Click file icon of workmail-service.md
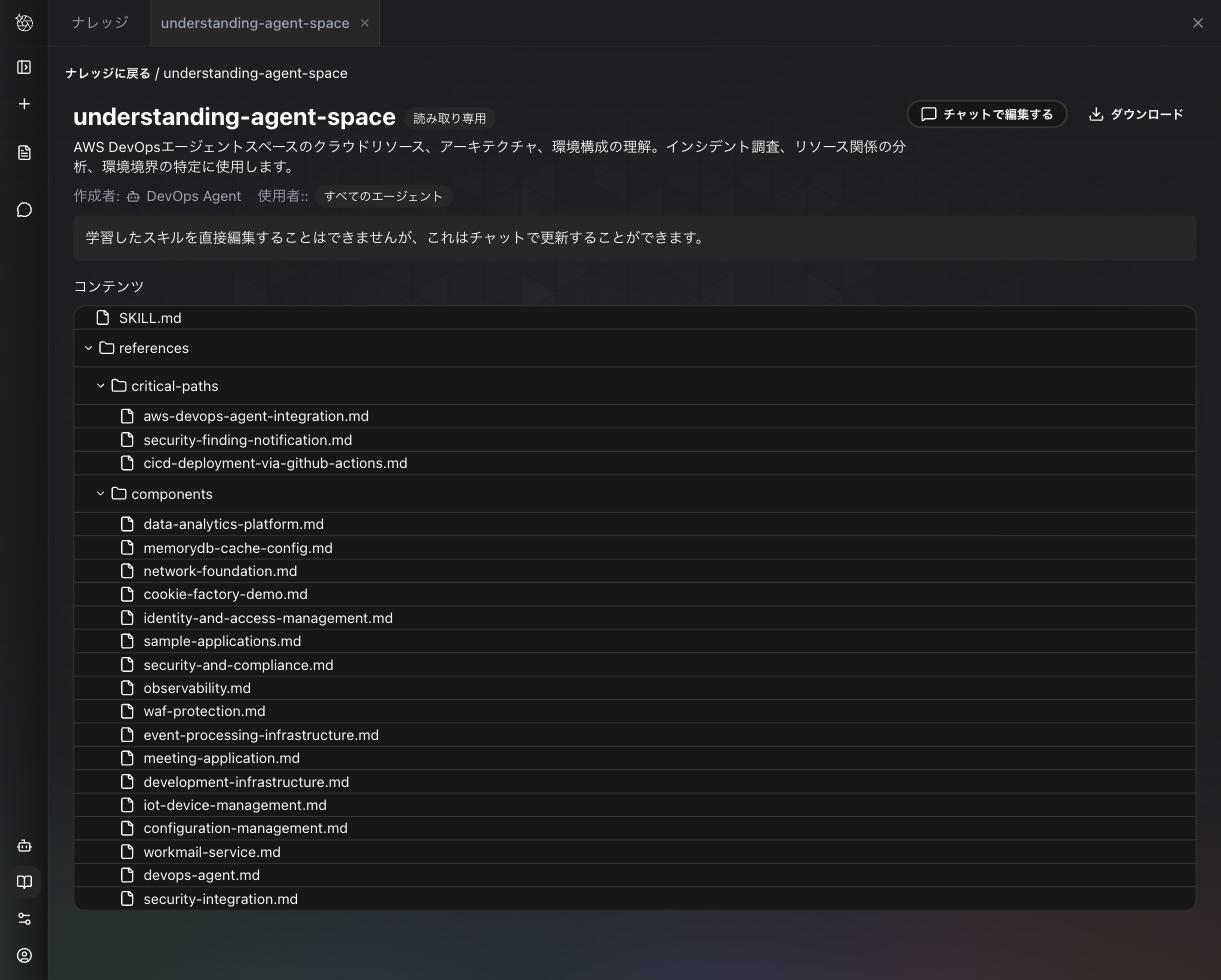 (x=127, y=852)
